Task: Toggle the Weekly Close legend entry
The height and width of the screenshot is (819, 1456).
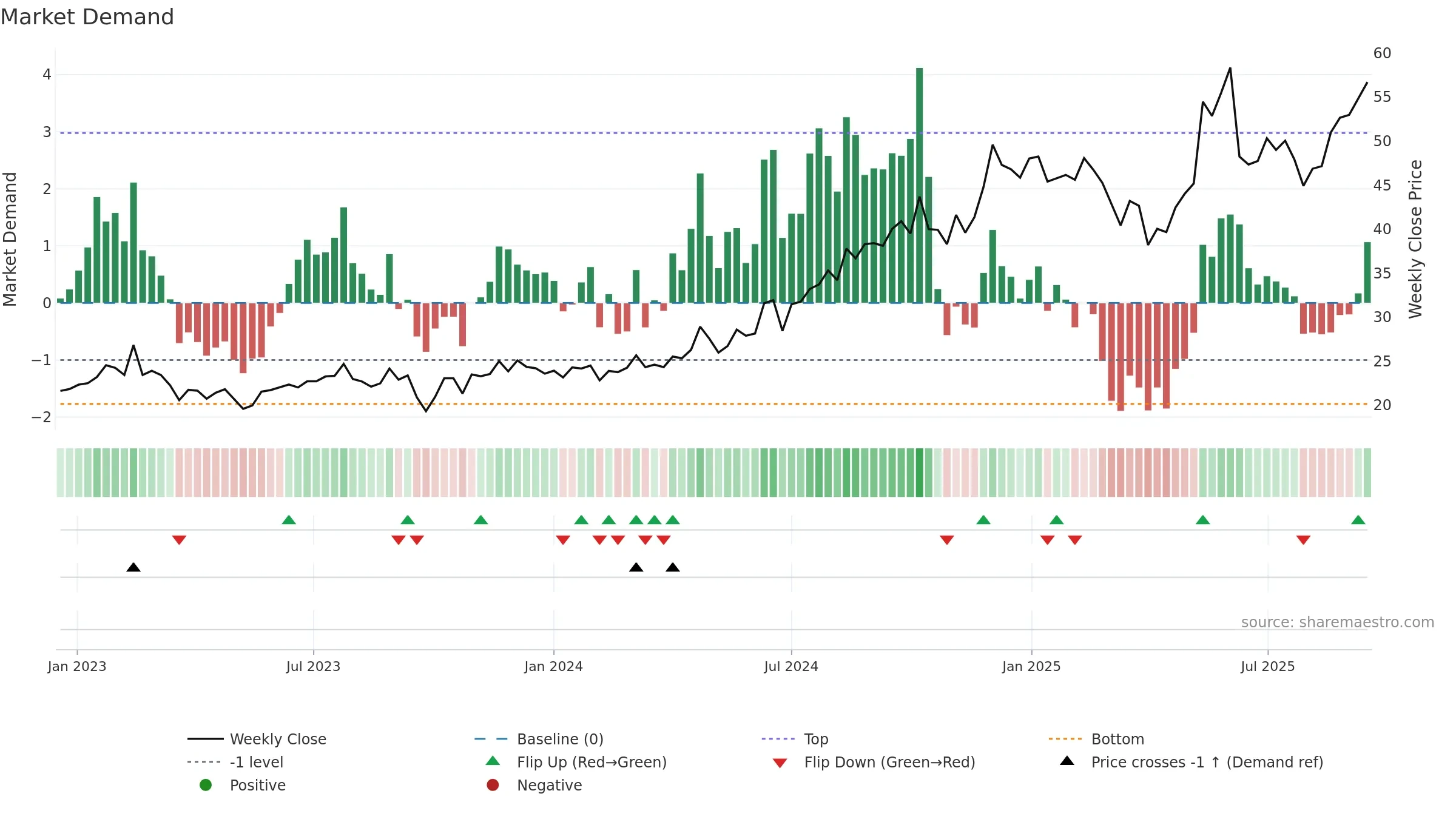Action: tap(257, 739)
